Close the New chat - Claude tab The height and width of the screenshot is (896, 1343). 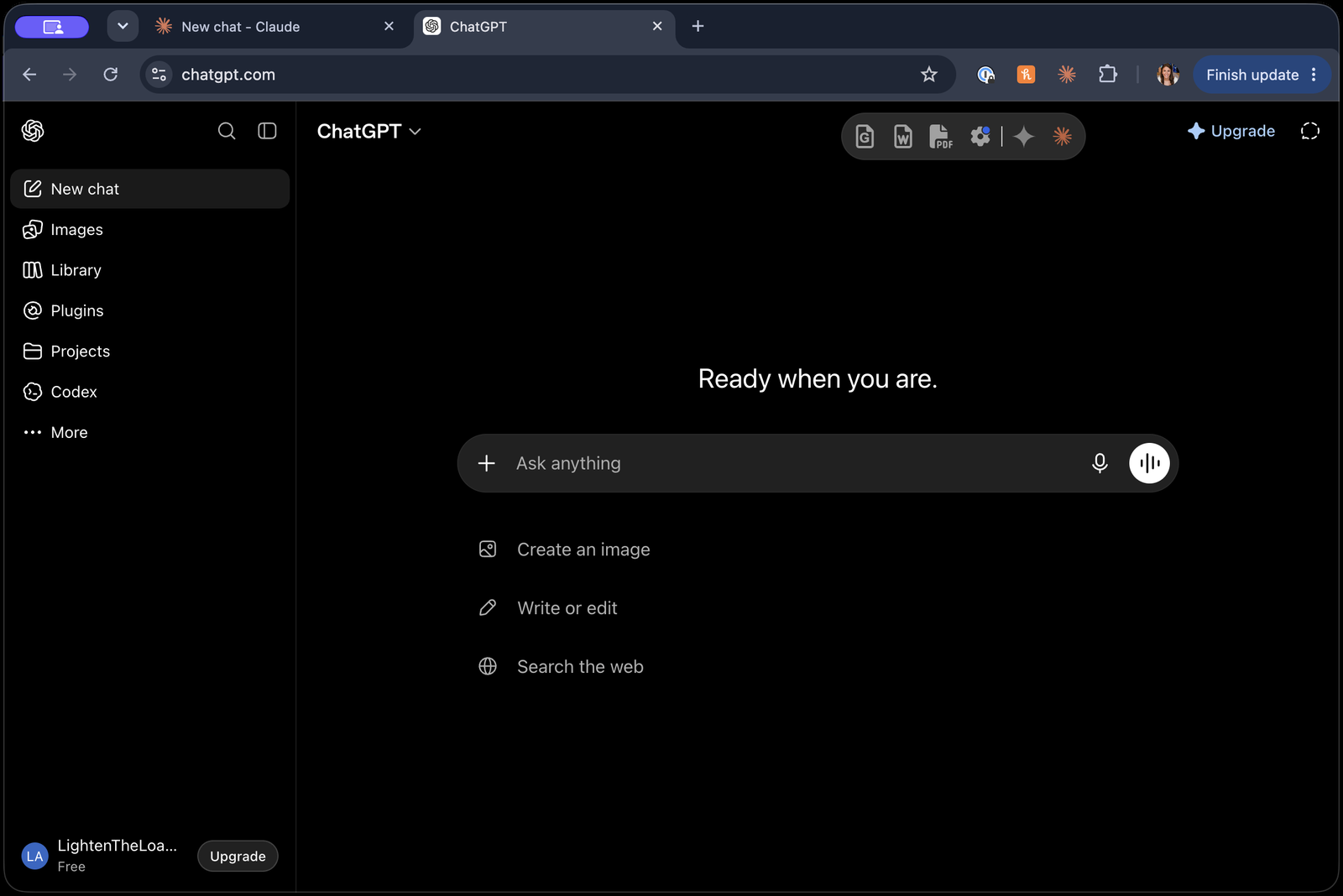click(x=389, y=26)
